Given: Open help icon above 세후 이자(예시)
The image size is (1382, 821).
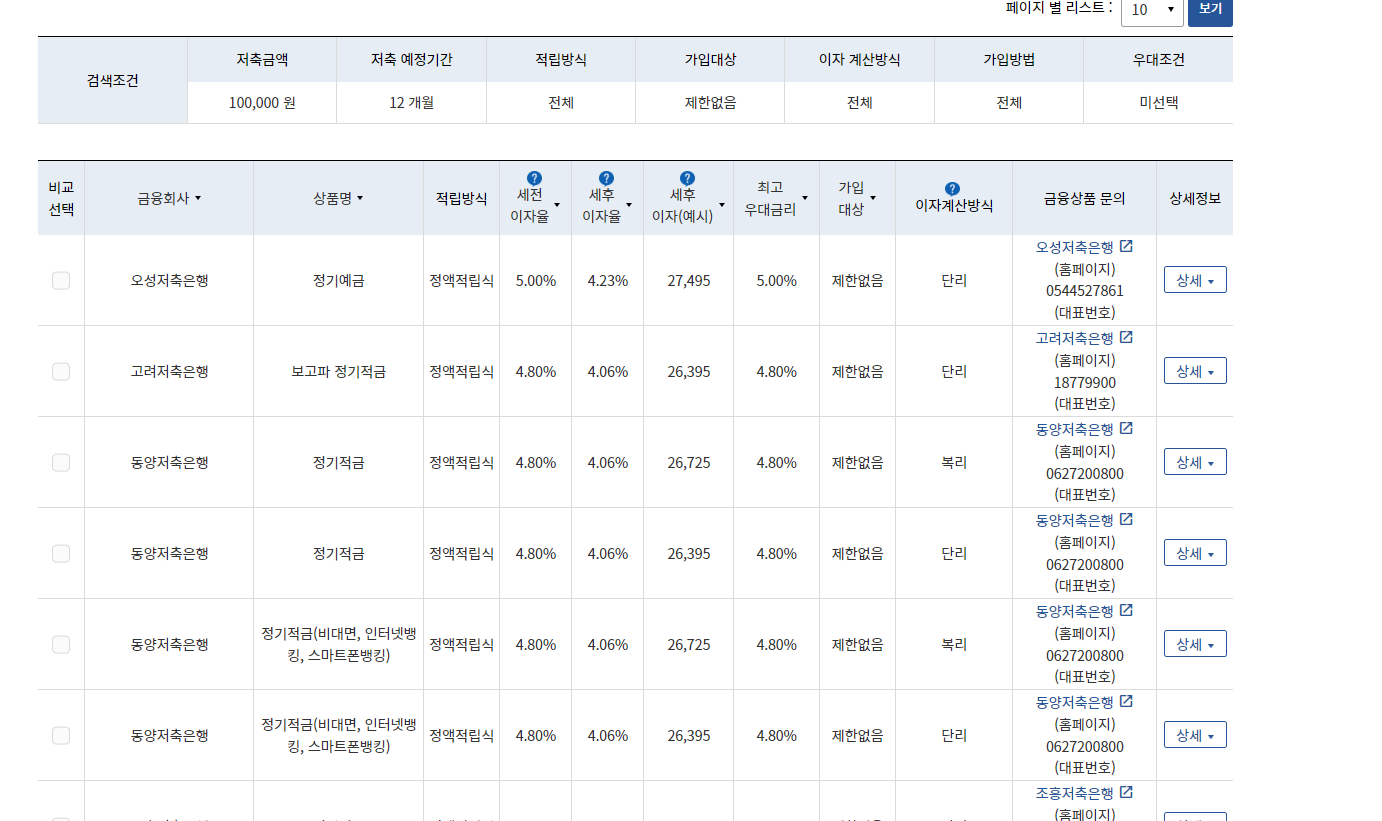Looking at the screenshot, I should [x=686, y=179].
